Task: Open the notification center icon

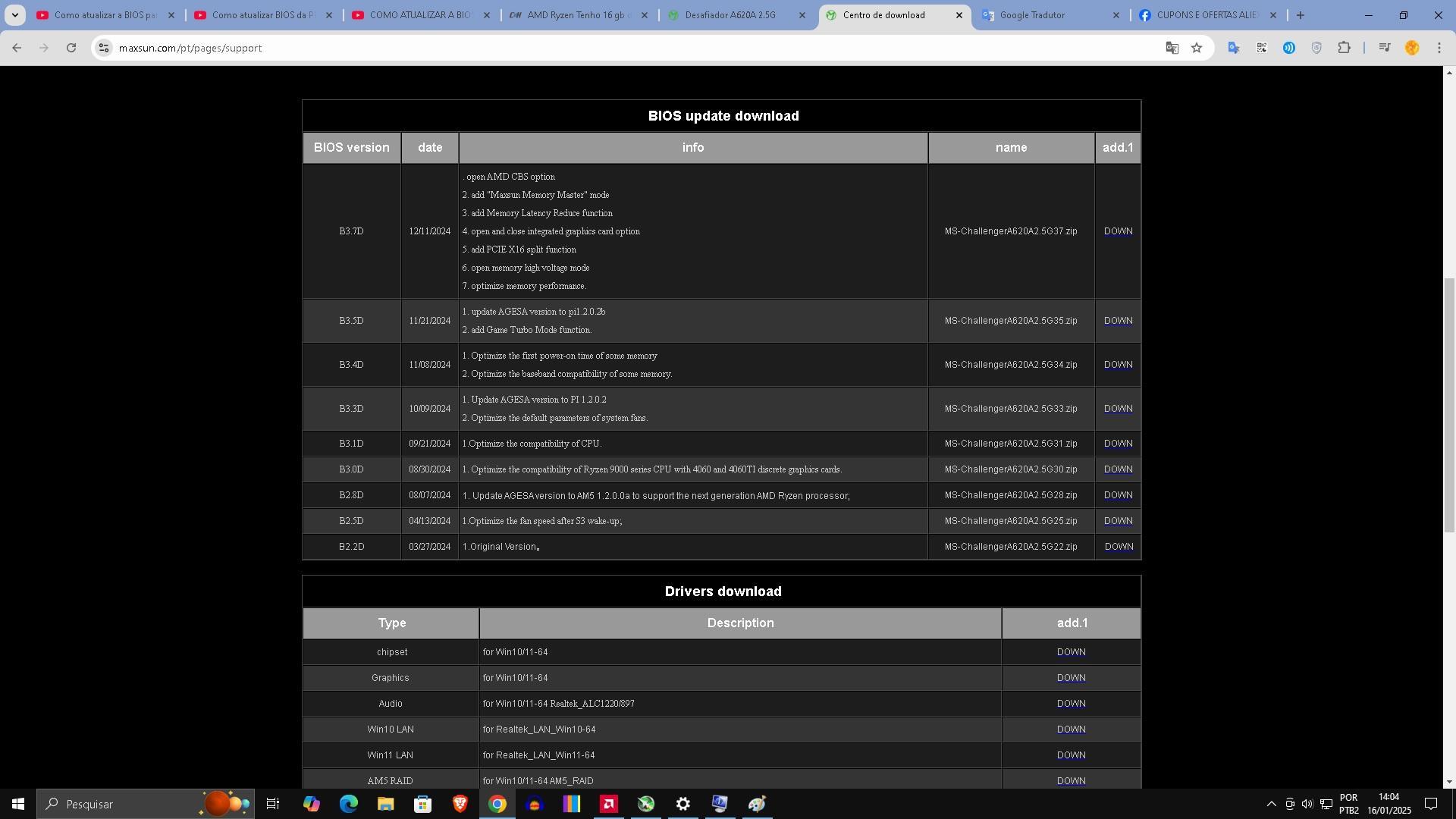Action: pyautogui.click(x=1431, y=804)
